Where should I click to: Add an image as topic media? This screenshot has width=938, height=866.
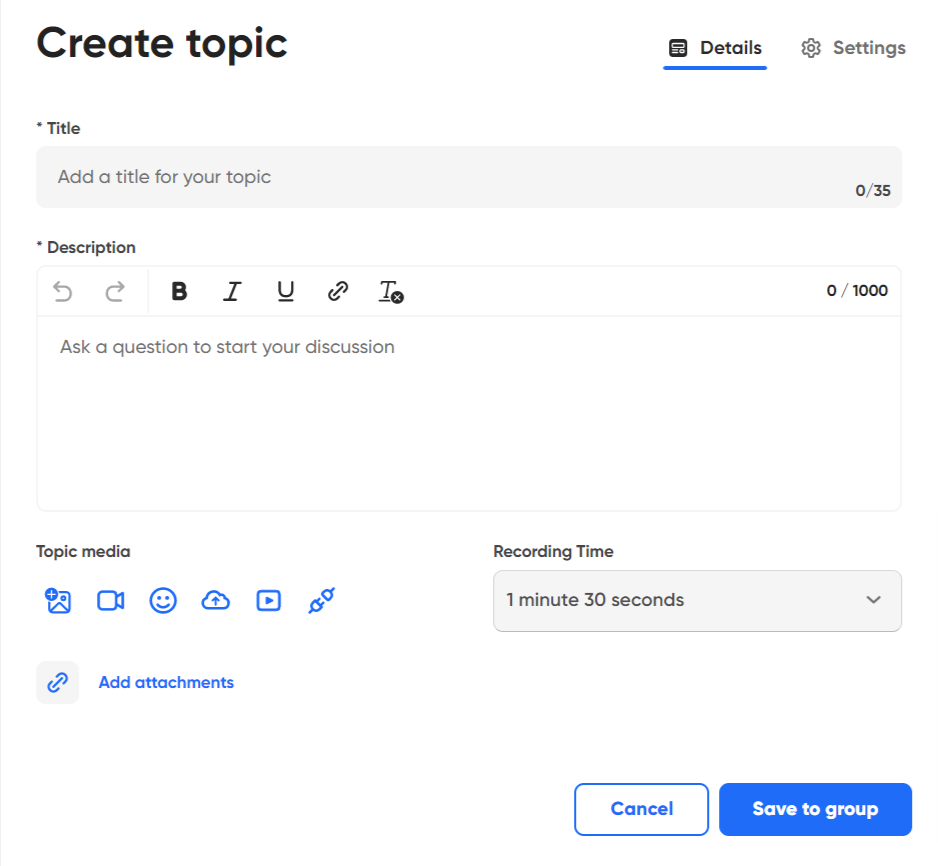pos(58,600)
